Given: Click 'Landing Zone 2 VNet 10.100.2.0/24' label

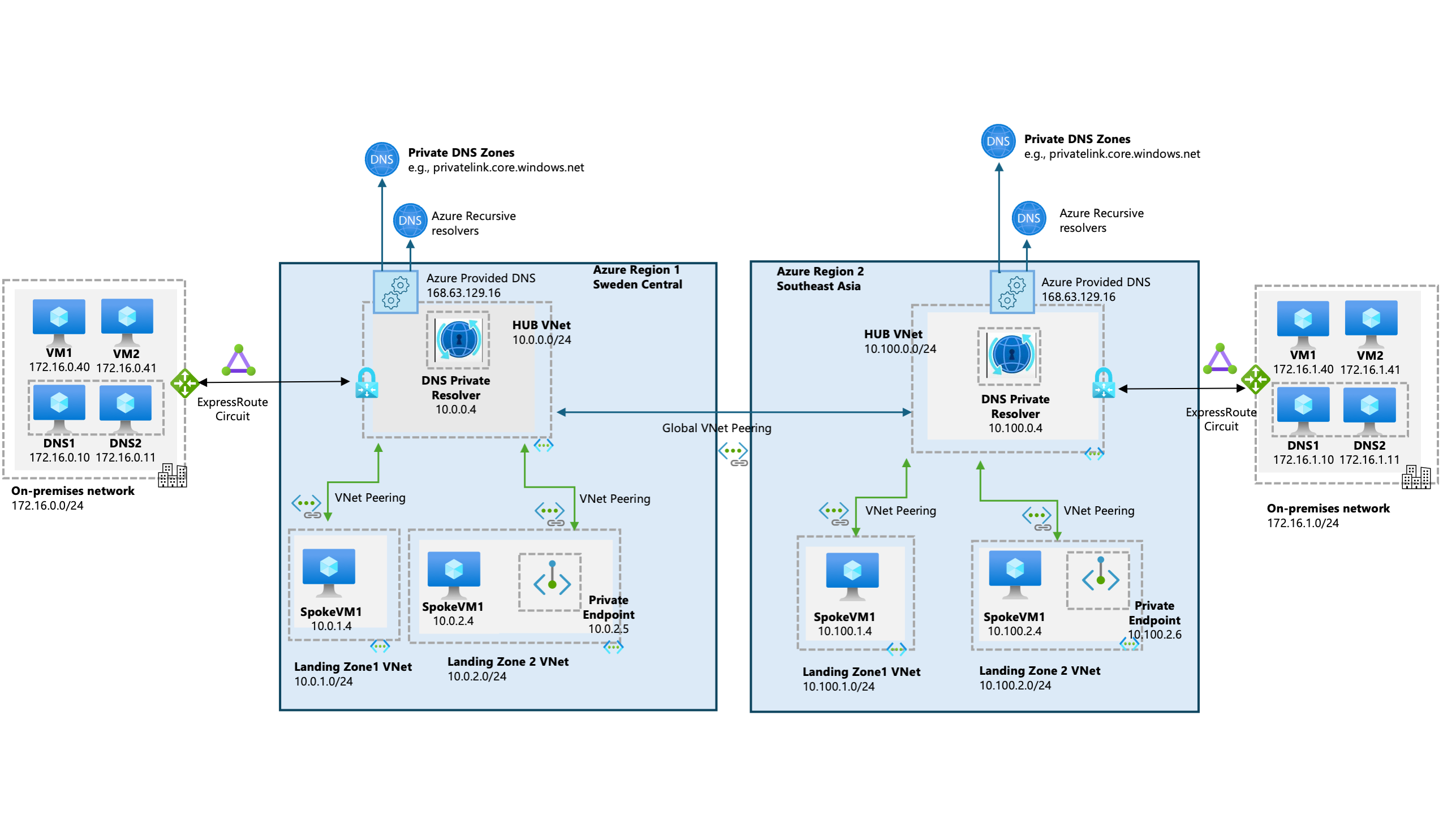Looking at the screenshot, I should point(1040,678).
